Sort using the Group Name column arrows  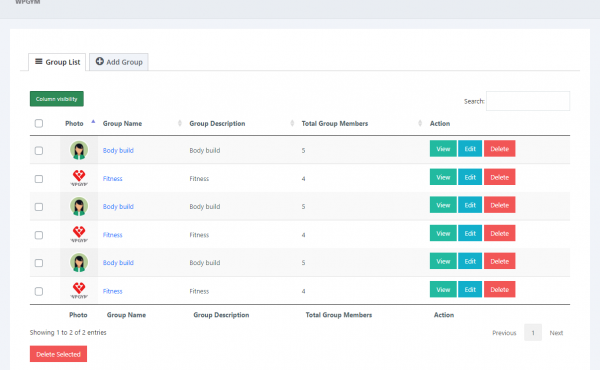(179, 123)
